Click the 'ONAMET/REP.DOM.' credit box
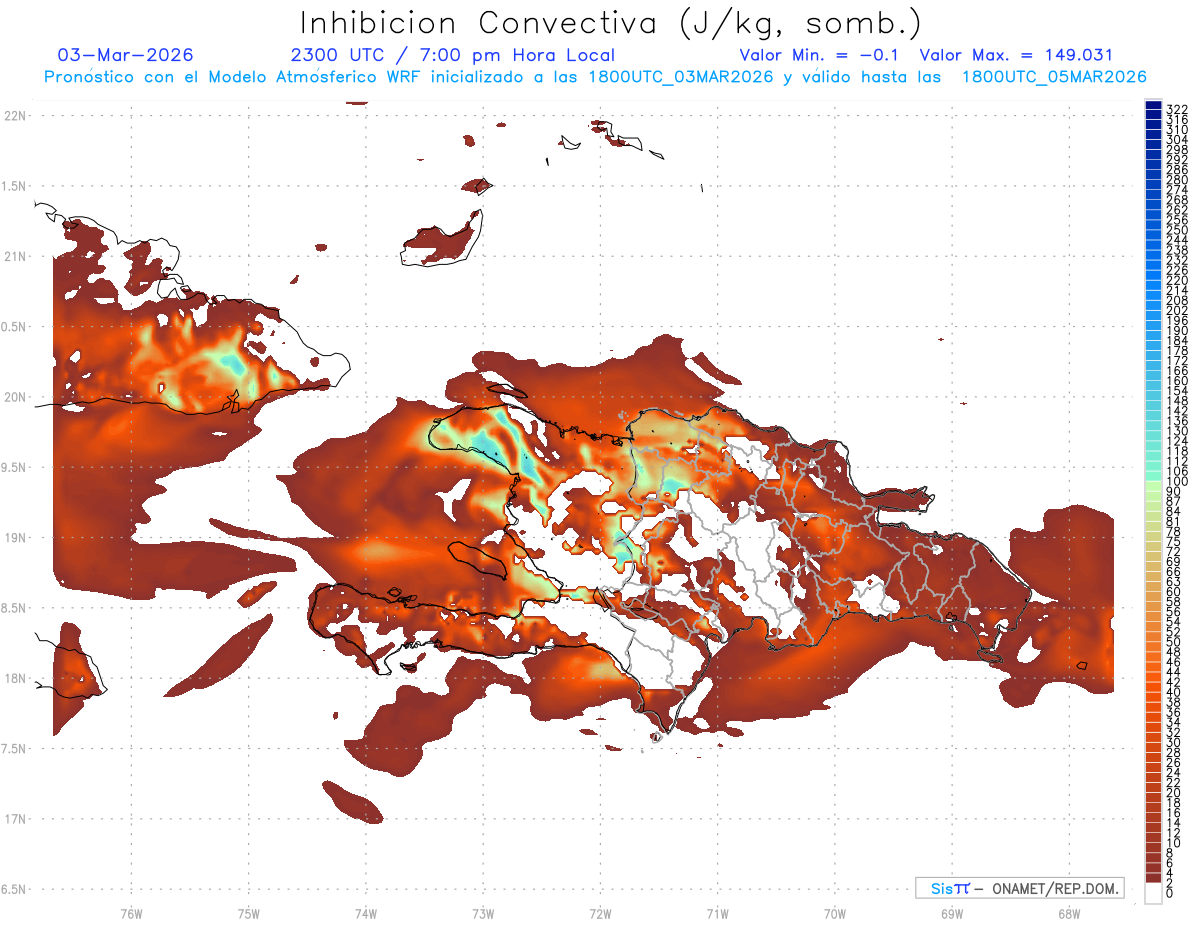This screenshot has height=927, width=1200. (1020, 888)
